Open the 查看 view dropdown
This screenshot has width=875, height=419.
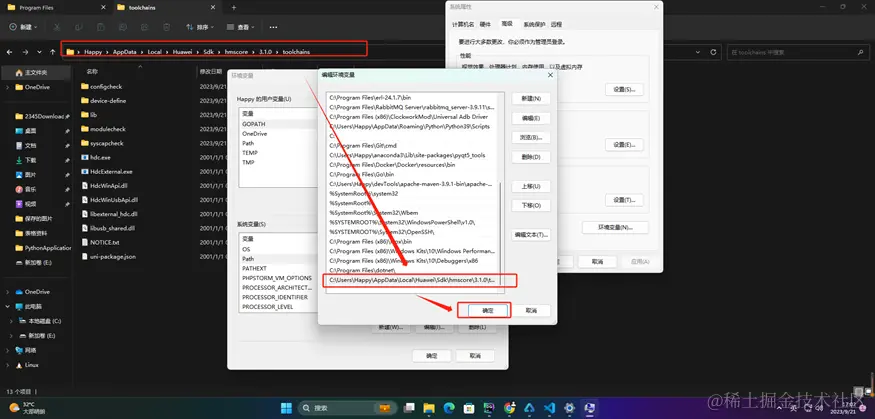[x=241, y=27]
